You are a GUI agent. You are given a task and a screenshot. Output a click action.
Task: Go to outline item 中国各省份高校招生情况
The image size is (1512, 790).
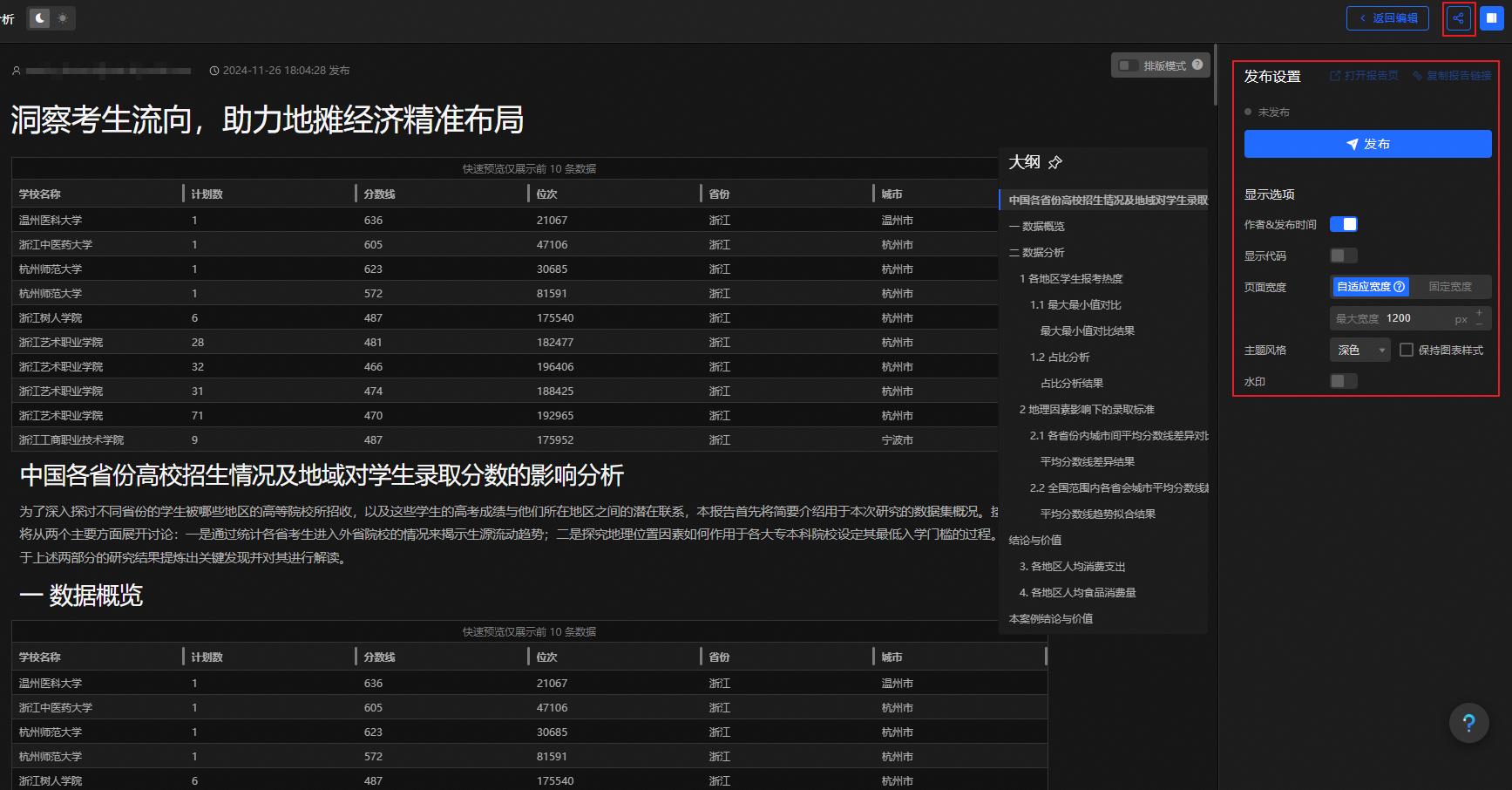click(x=1103, y=201)
